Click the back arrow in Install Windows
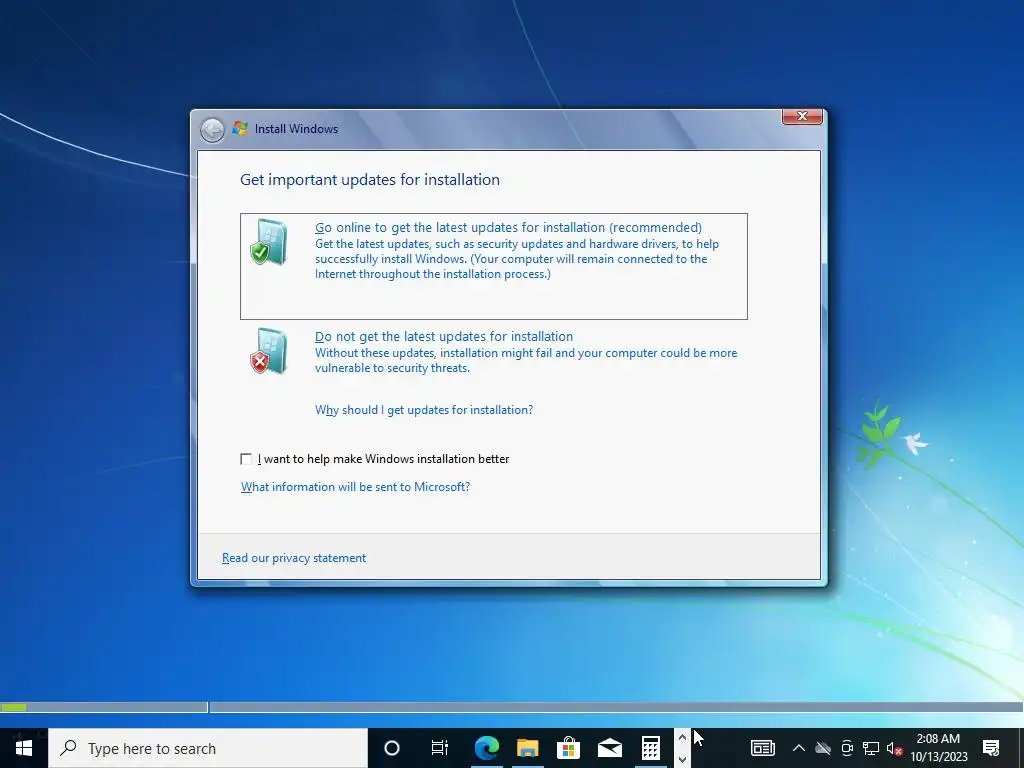 (x=212, y=129)
